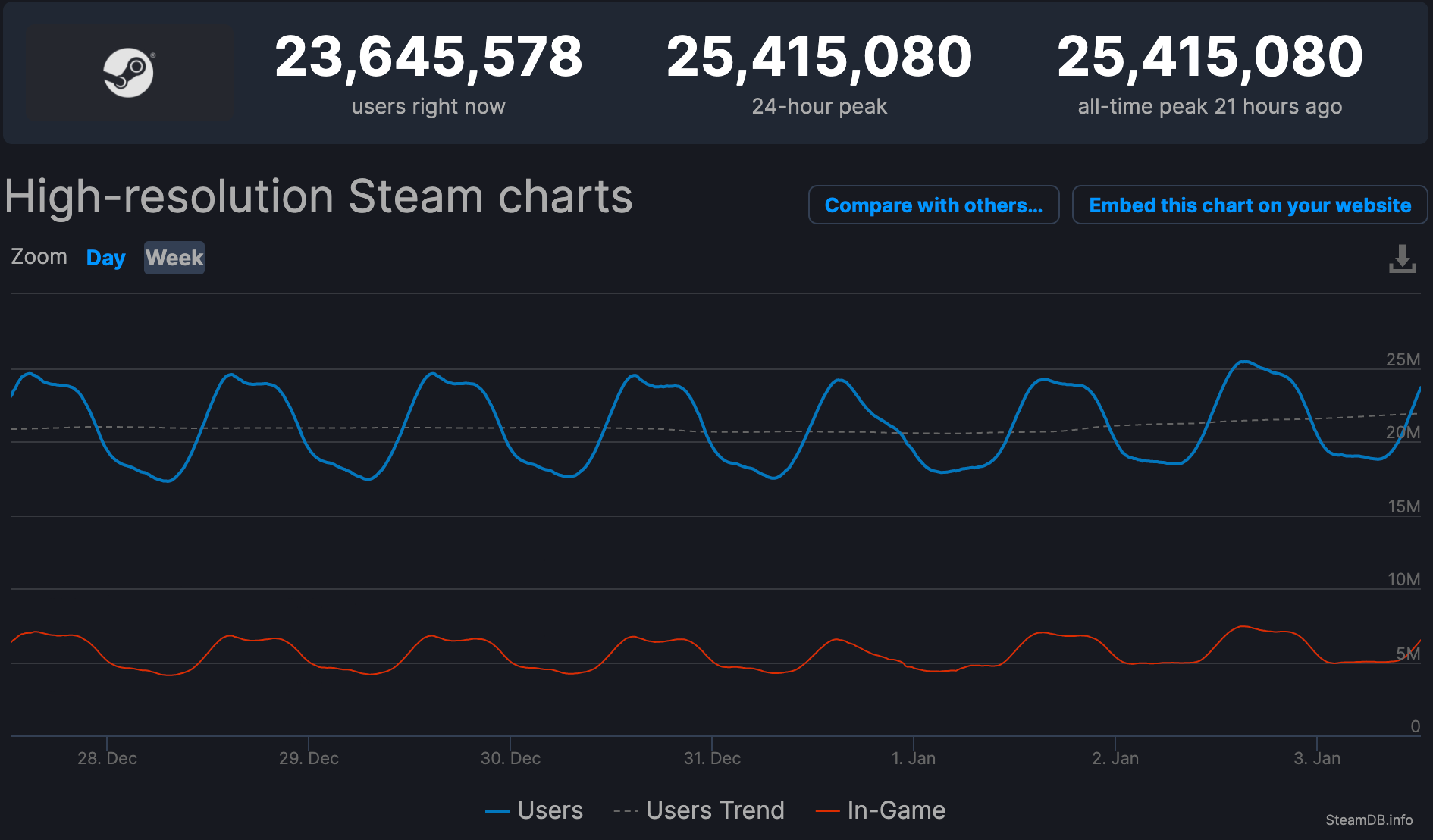Switch chart zoom to Day
The width and height of the screenshot is (1433, 840).
pyautogui.click(x=105, y=258)
